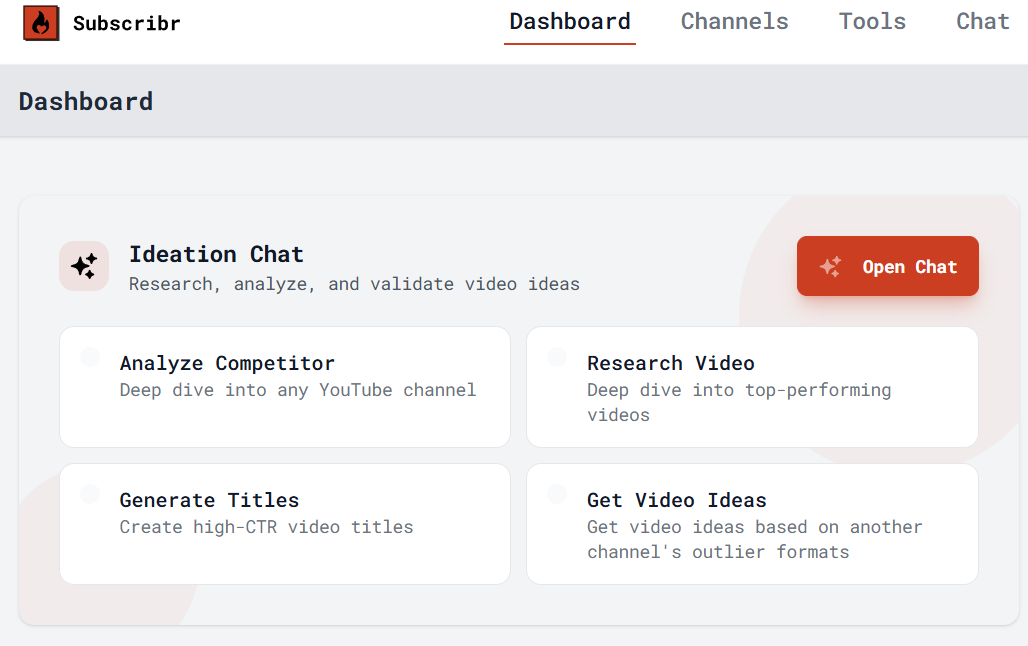The height and width of the screenshot is (646, 1028).
Task: Click 'Get video ideas based on another channel's outlier formats' text
Action: pos(755,540)
